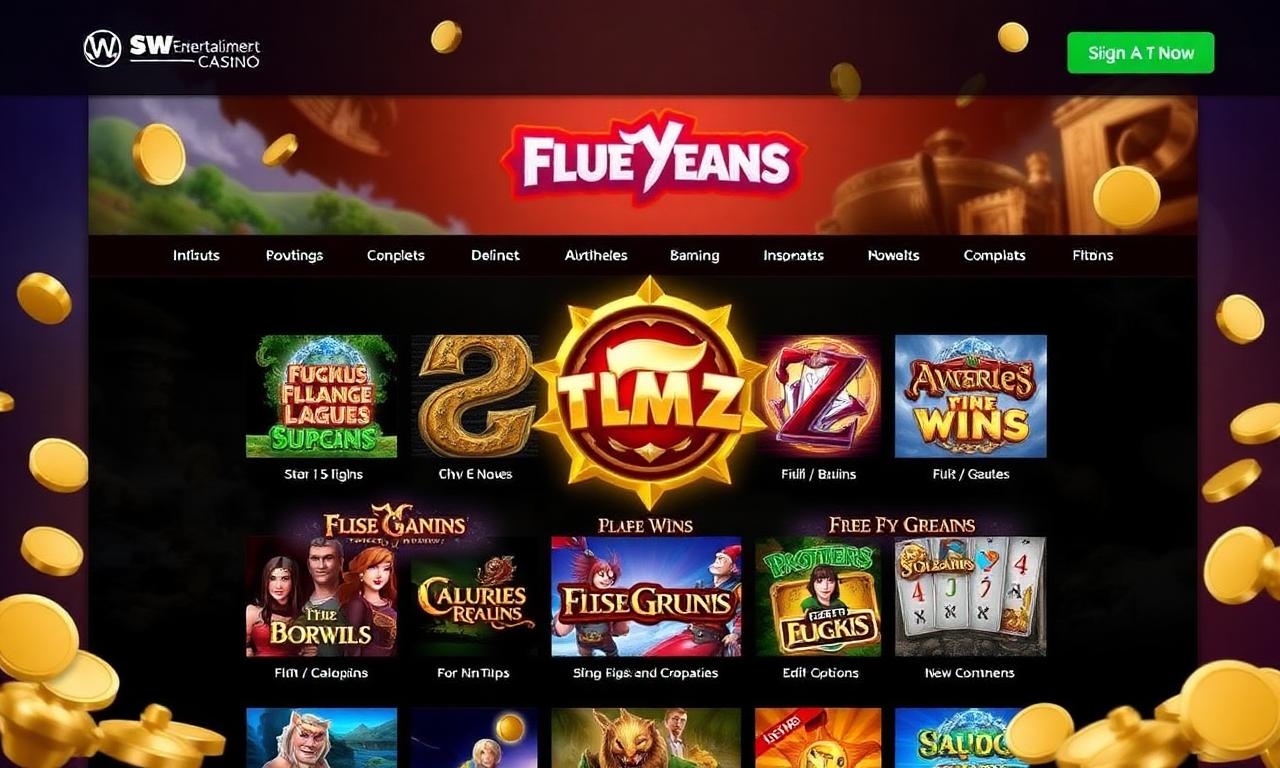Open the golden lion game thumbnail
Image resolution: width=1280 pixels, height=768 pixels.
click(646, 738)
